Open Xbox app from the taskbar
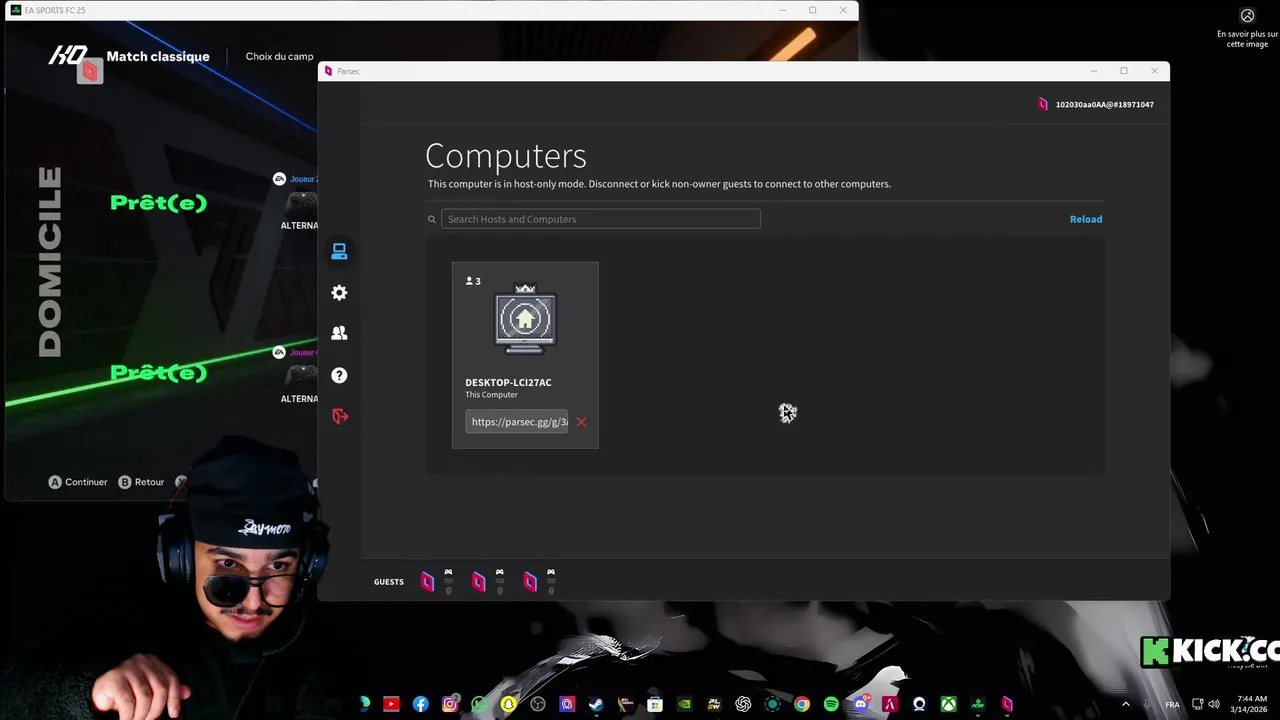The width and height of the screenshot is (1280, 720). click(x=949, y=704)
